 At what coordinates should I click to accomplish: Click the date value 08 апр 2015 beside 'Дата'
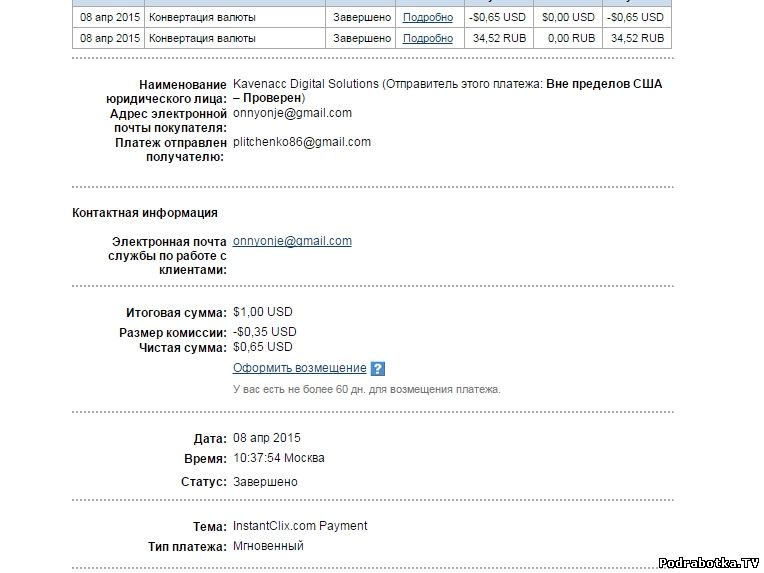pyautogui.click(x=266, y=438)
